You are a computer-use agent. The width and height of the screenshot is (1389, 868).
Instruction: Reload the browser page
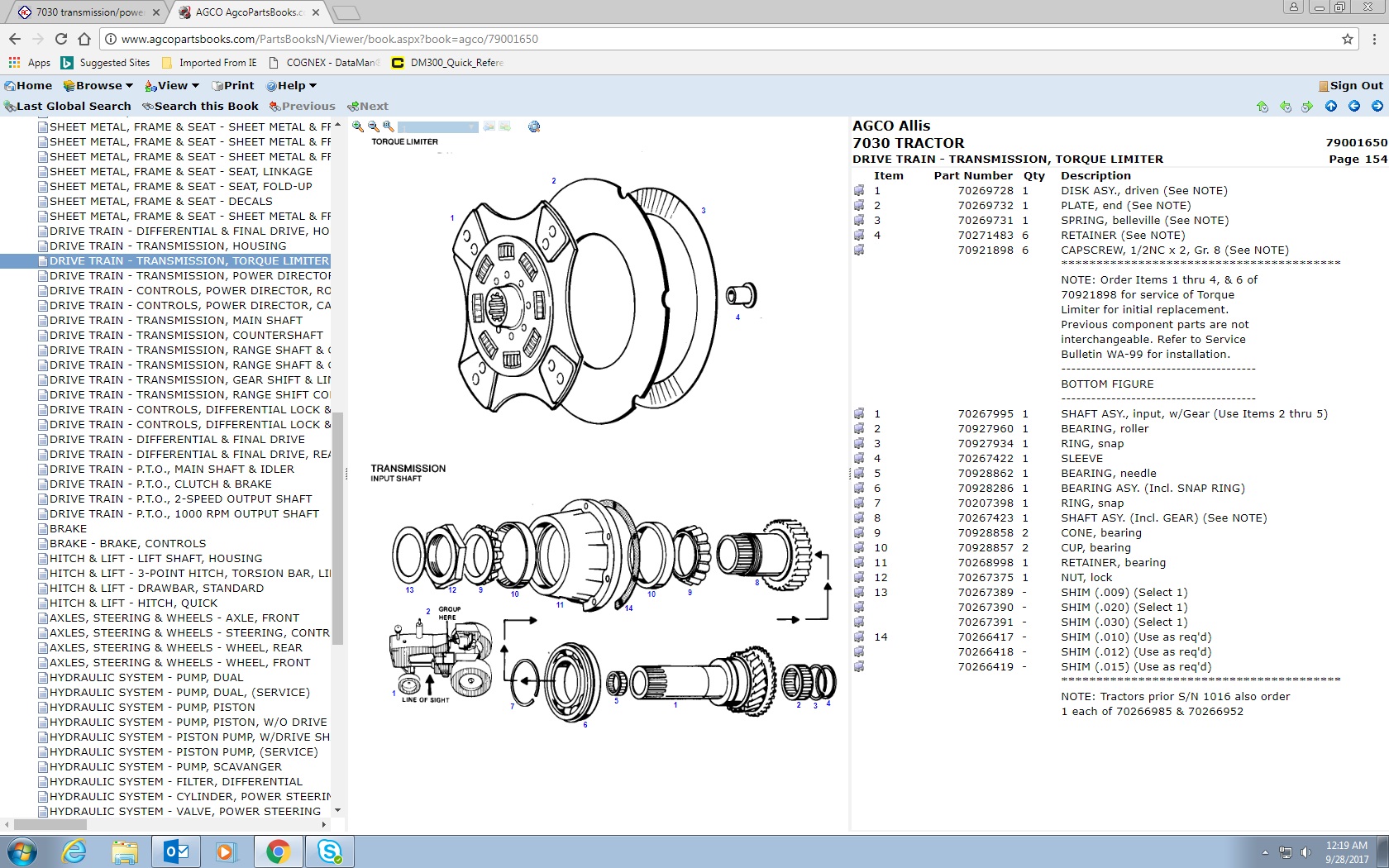(x=61, y=39)
